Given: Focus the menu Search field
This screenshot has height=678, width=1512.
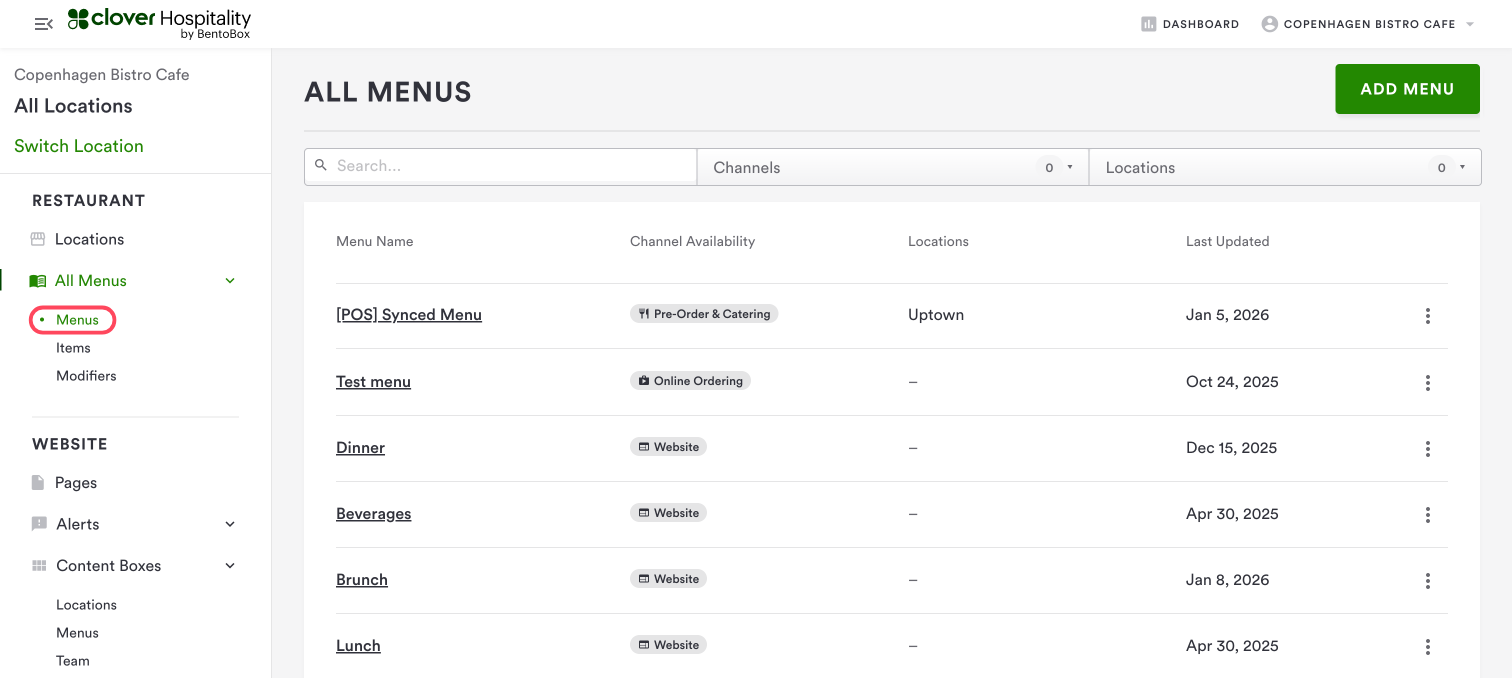Looking at the screenshot, I should [510, 166].
